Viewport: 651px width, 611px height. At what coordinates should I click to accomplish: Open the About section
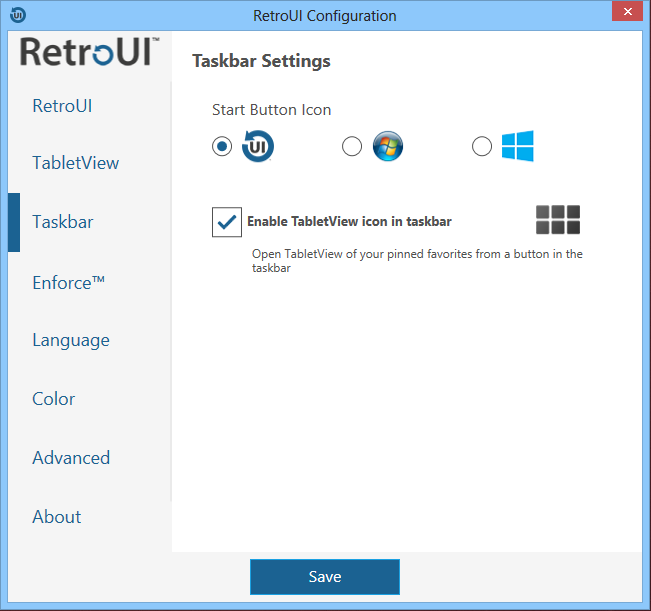coord(57,517)
